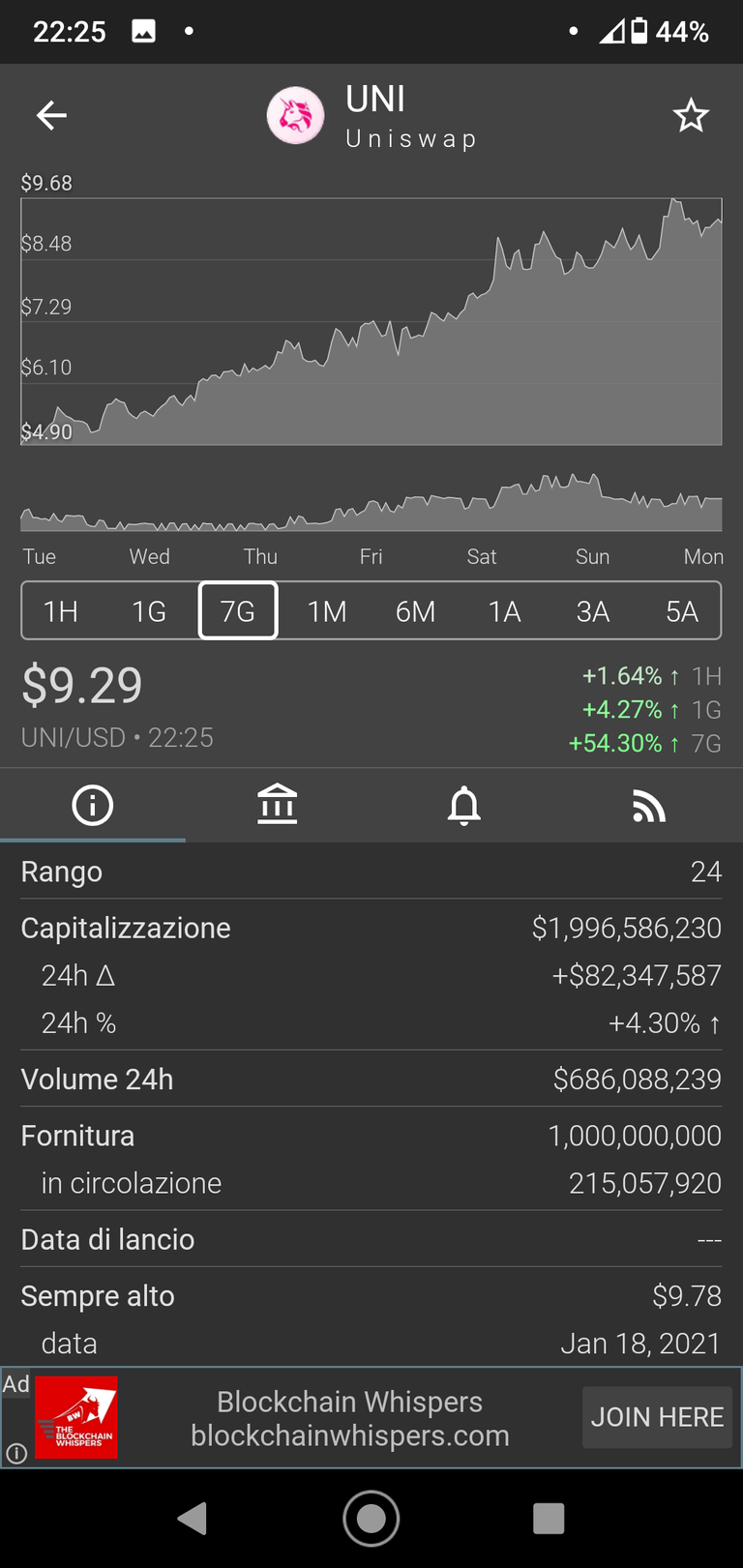Tap the 24h change +$82,347,587
Viewport: 743px width, 1568px height.
[x=637, y=975]
